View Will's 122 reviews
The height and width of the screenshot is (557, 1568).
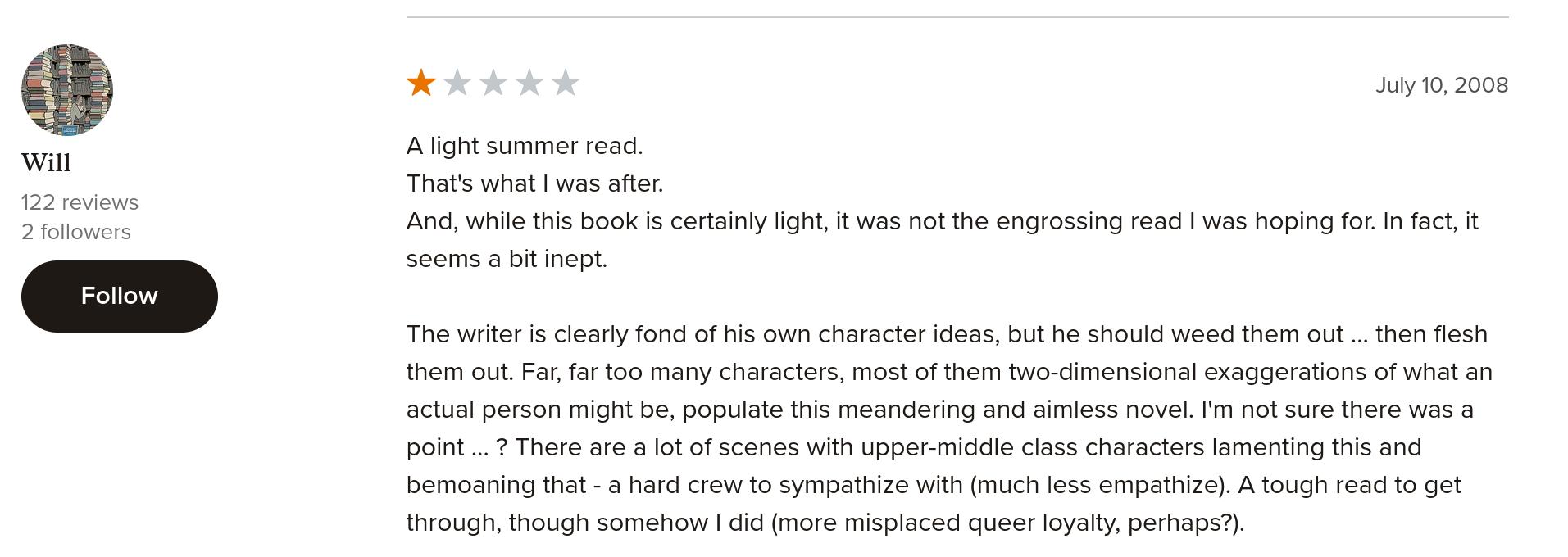[x=80, y=202]
